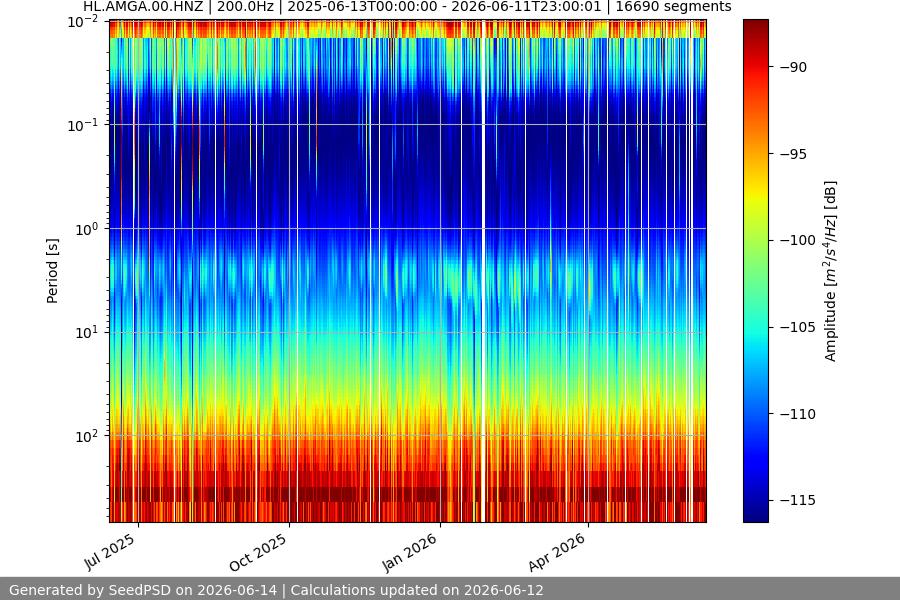Click the 10^-1 period tick label
Viewport: 900px width, 600px height.
(x=83, y=125)
